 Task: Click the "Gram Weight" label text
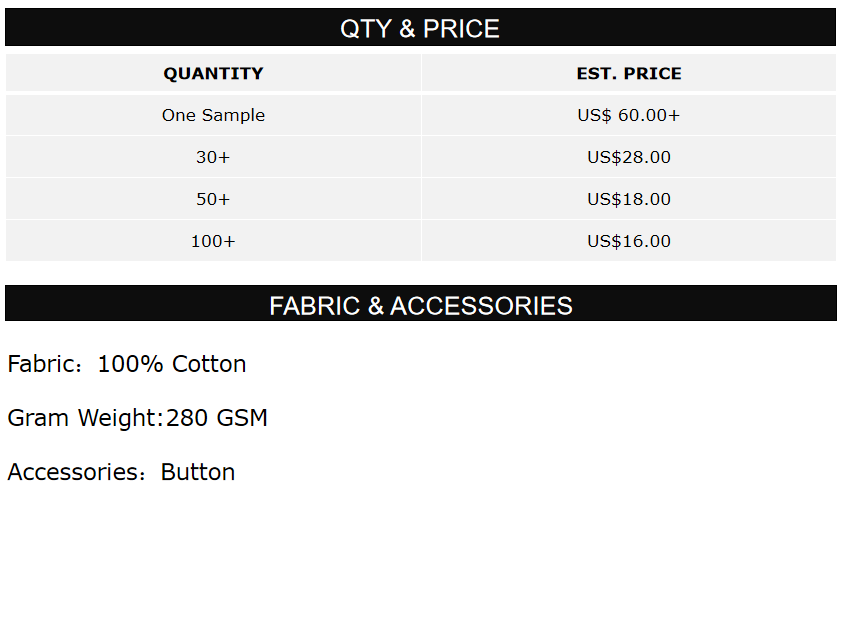pyautogui.click(x=82, y=418)
